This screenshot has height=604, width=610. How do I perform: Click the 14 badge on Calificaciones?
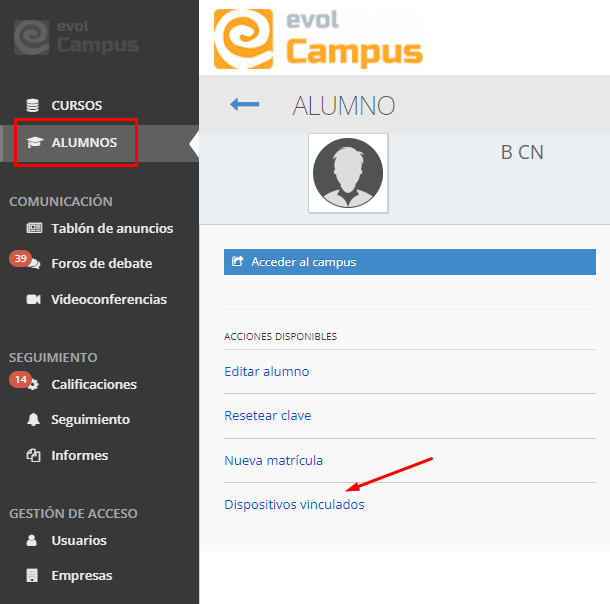click(20, 379)
